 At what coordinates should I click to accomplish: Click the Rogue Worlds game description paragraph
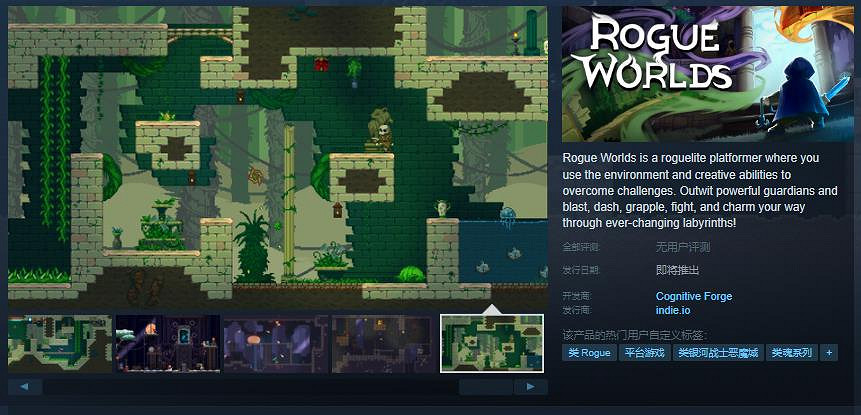pos(700,190)
